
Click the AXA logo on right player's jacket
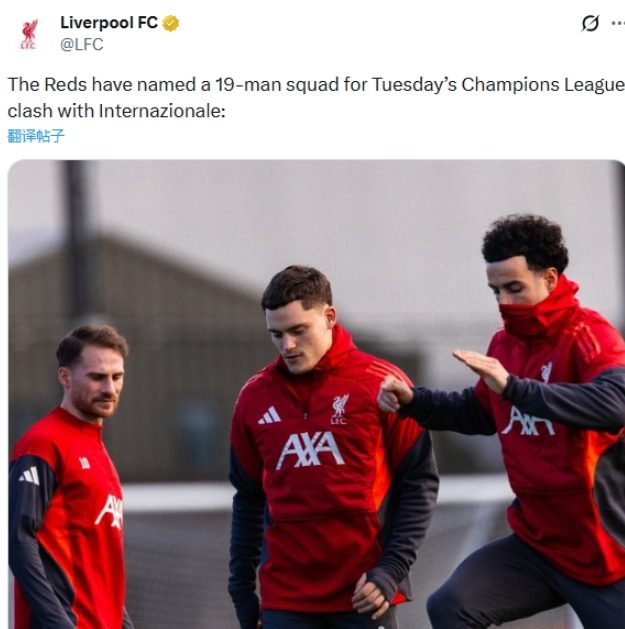click(x=528, y=421)
